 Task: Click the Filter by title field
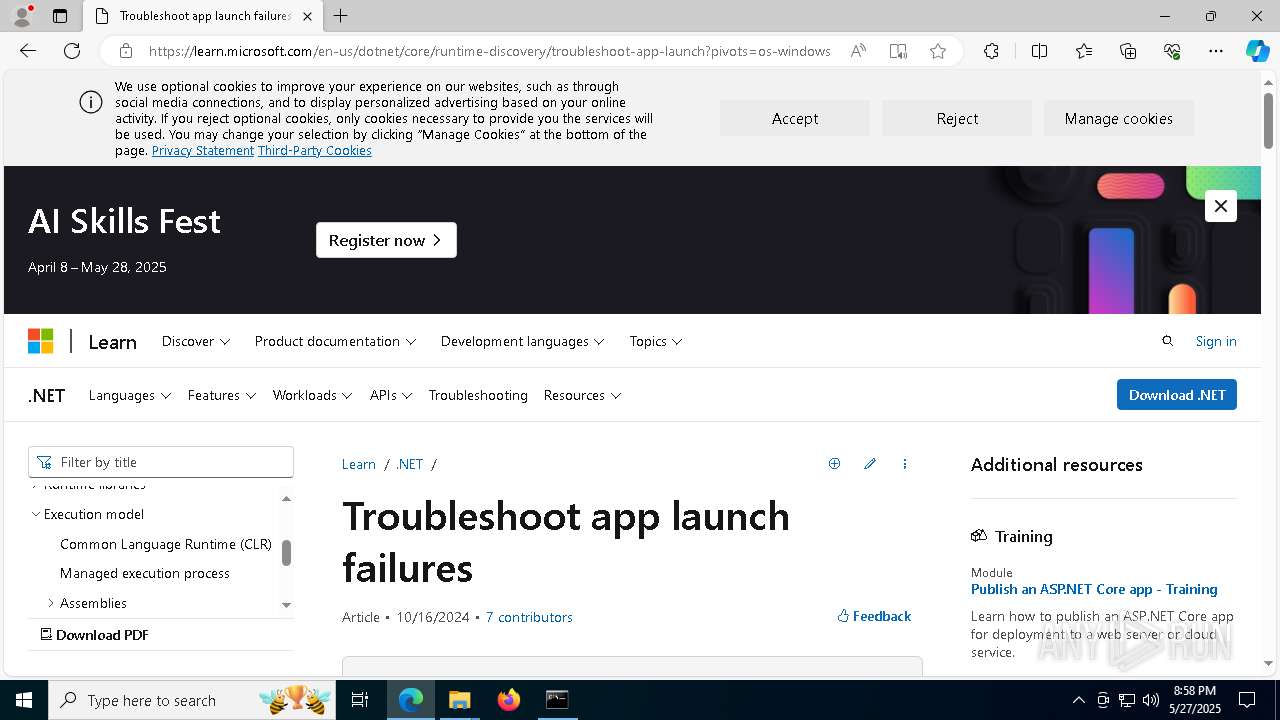coord(161,462)
